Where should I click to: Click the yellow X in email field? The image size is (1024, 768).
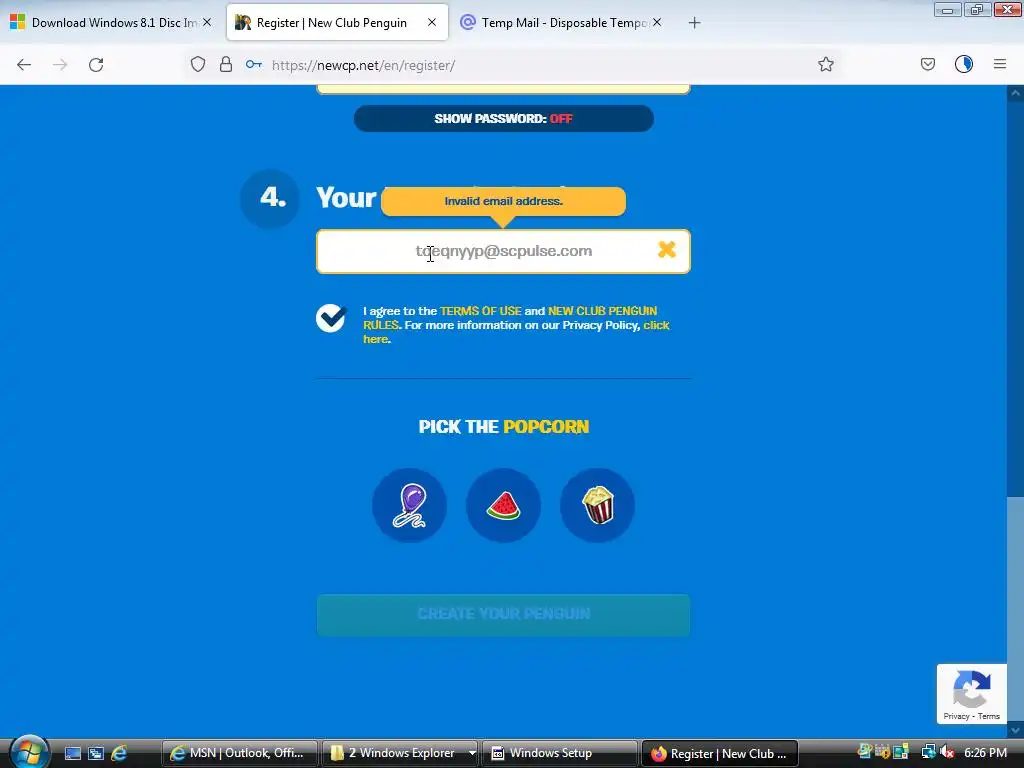click(667, 249)
